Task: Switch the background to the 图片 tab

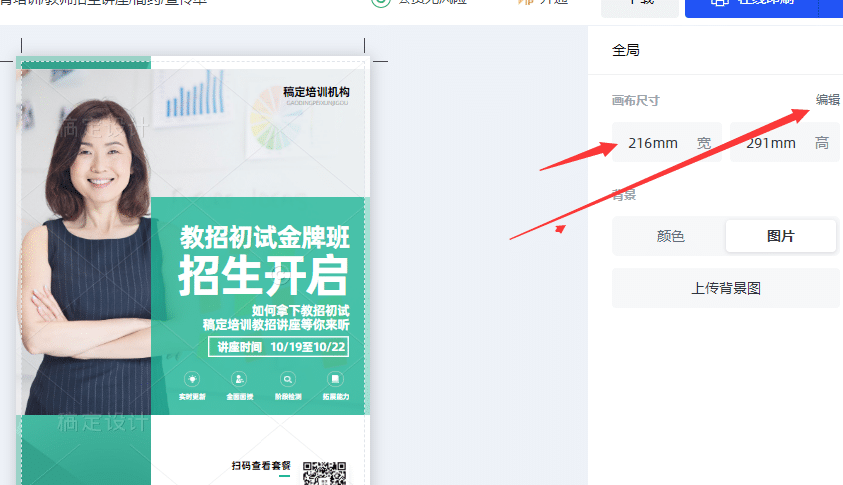Action: point(781,236)
